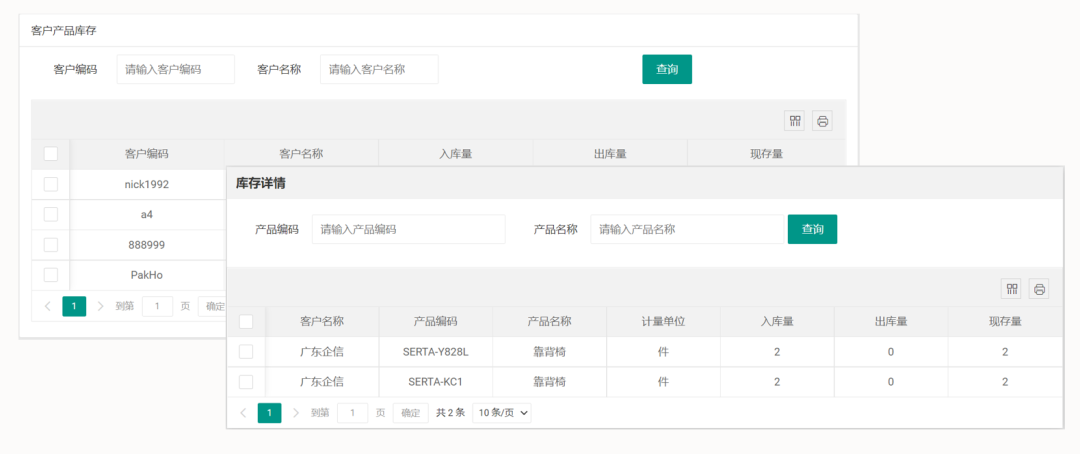Click print icon in 库存详情 table toolbar
The height and width of the screenshot is (454, 1080).
(x=1039, y=289)
